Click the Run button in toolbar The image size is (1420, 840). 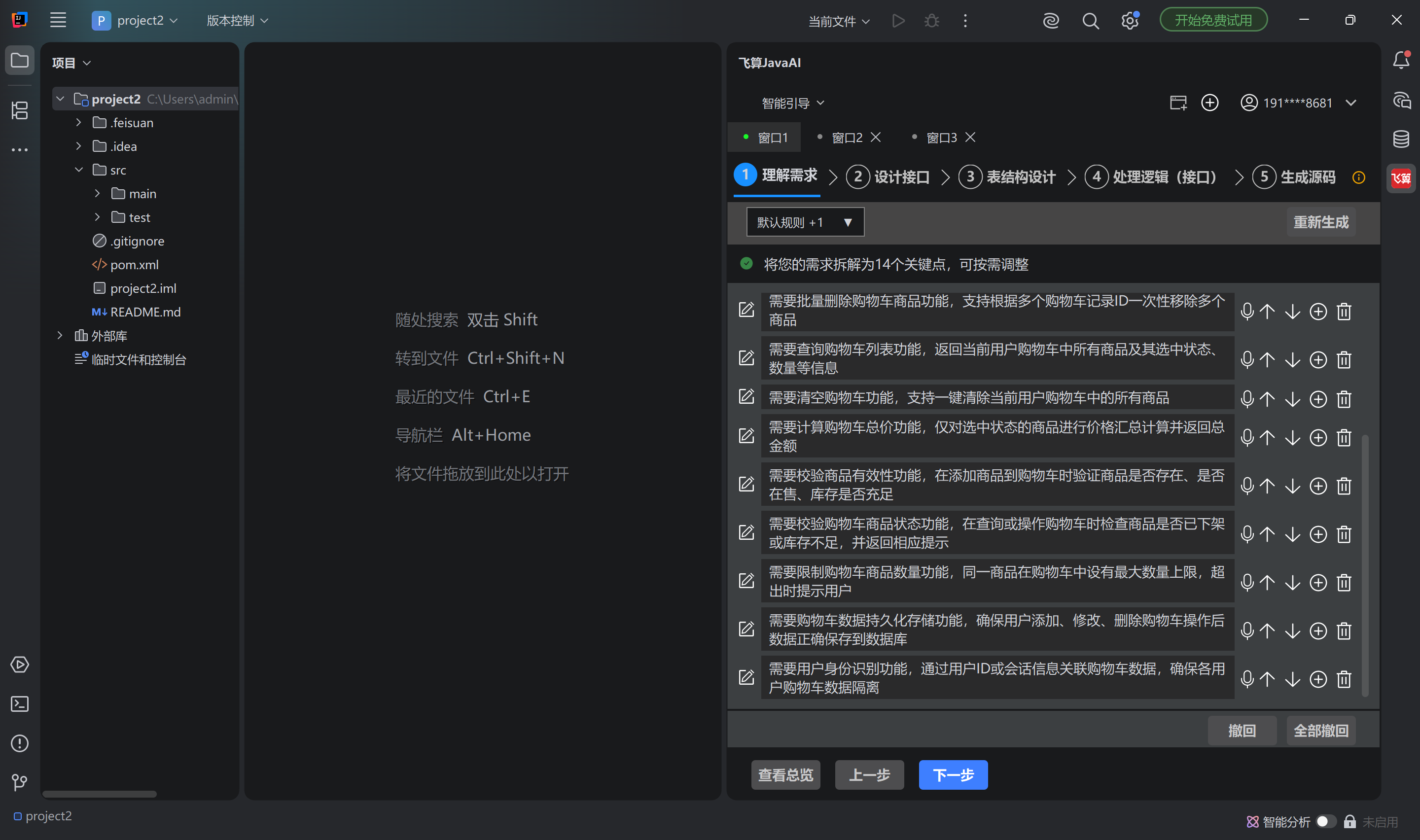click(x=898, y=21)
